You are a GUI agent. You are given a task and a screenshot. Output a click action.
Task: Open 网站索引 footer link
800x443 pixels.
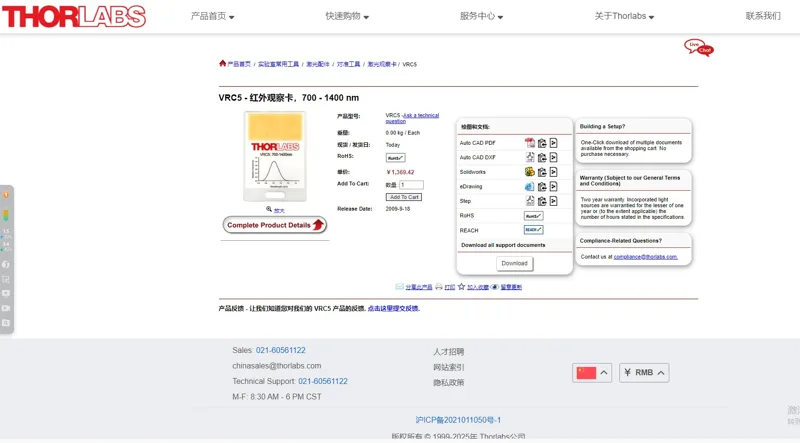click(448, 367)
